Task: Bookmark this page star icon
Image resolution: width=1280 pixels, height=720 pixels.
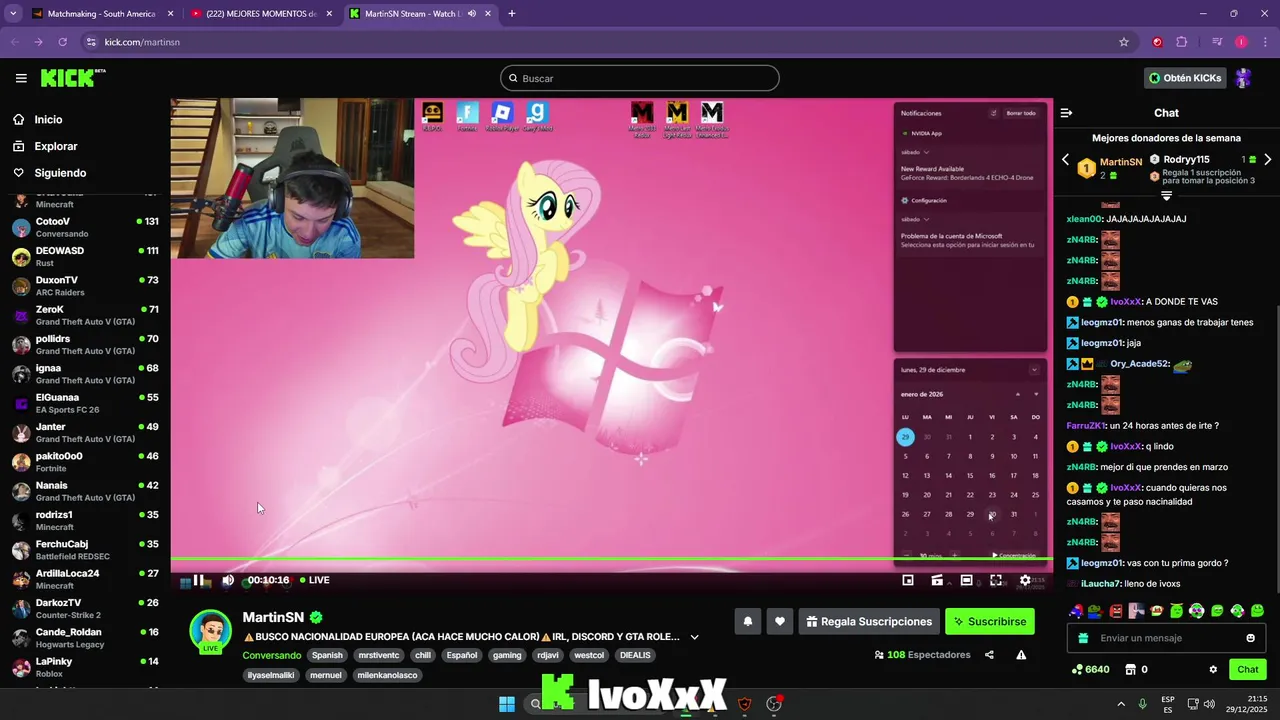Action: [1124, 42]
